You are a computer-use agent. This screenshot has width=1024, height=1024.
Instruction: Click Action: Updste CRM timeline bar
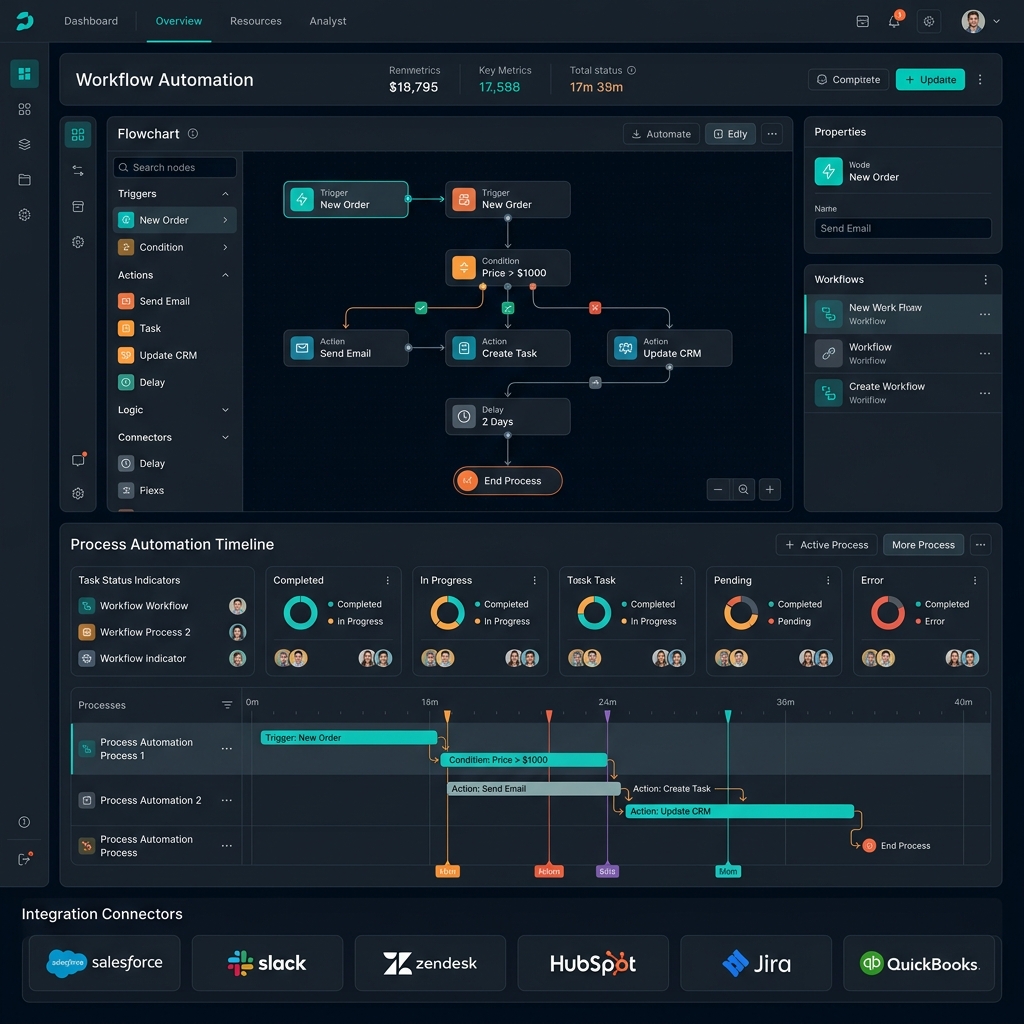tap(739, 811)
